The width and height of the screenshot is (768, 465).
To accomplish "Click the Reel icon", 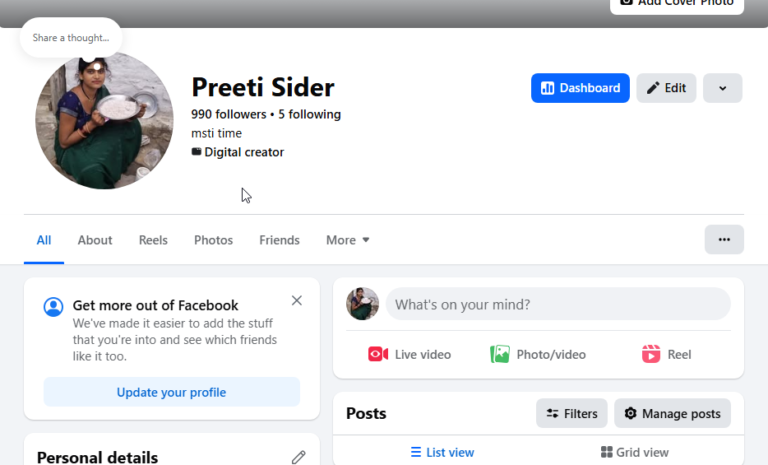I will tap(651, 354).
